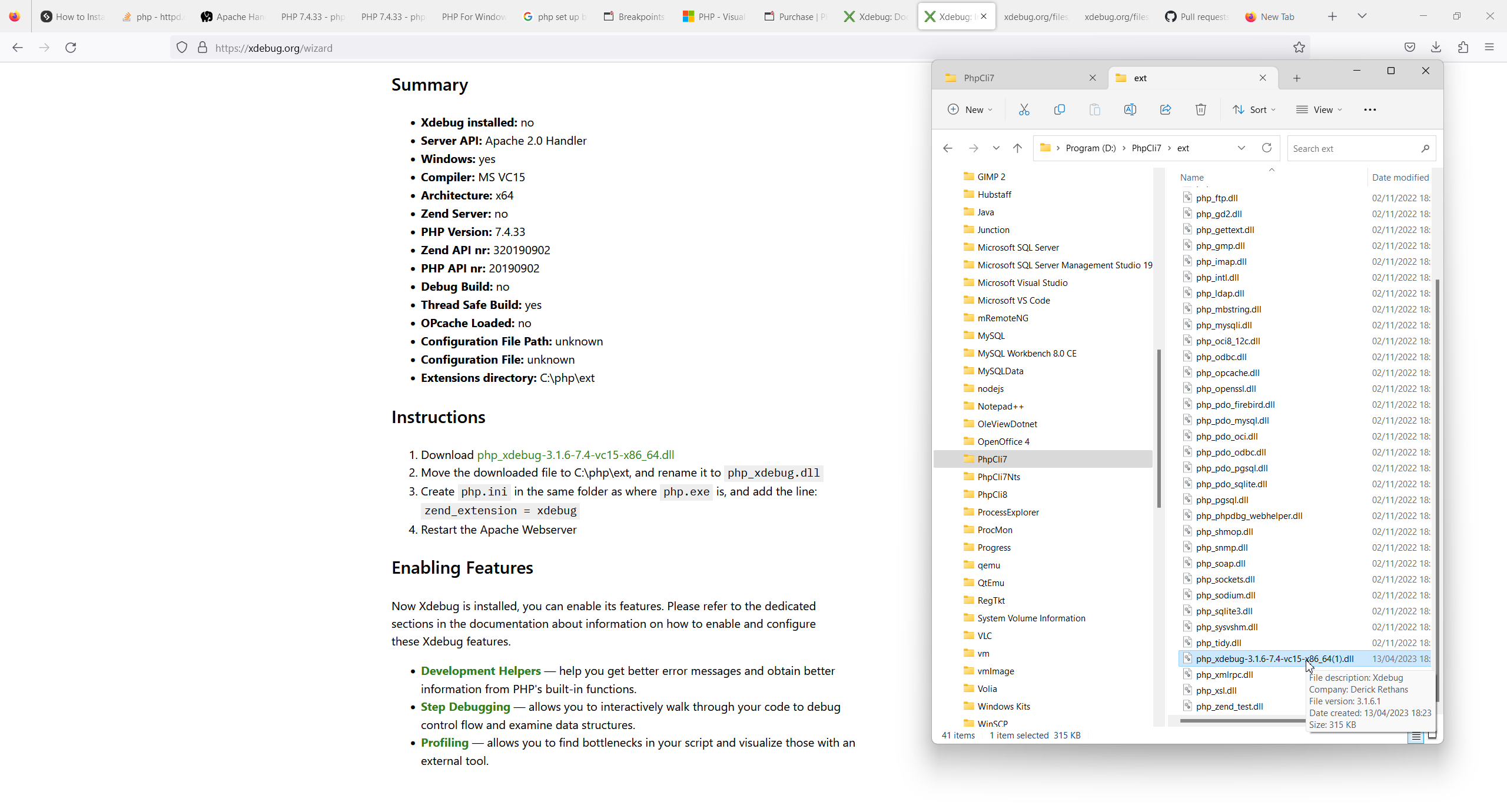Image resolution: width=1507 pixels, height=812 pixels.
Task: Open the View dropdown menu
Action: 1319,109
